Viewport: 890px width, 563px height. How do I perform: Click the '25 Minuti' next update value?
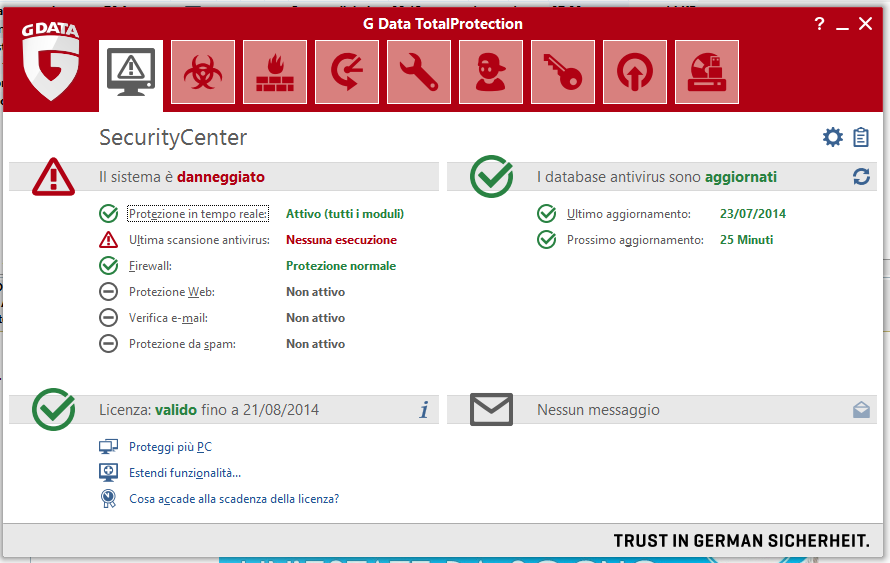pos(746,240)
